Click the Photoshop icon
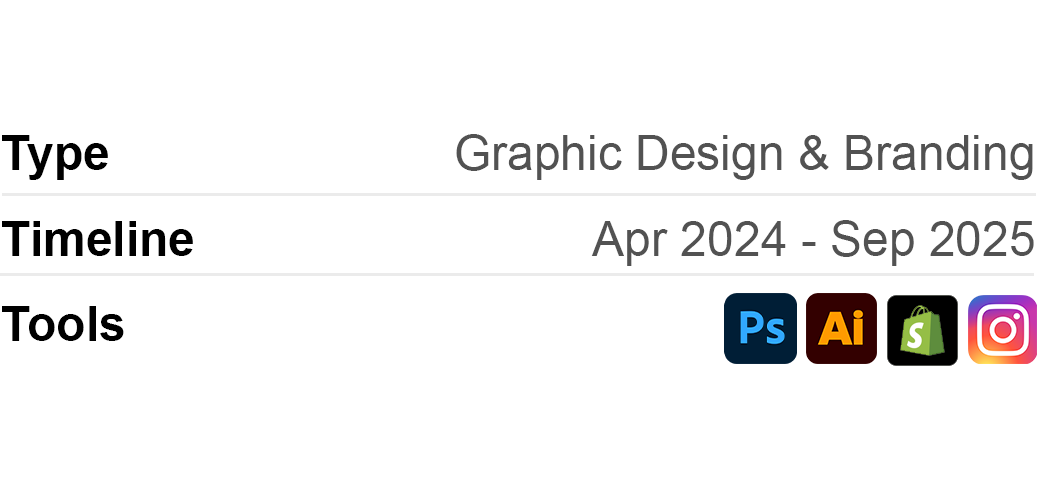The height and width of the screenshot is (500, 1037). [760, 329]
